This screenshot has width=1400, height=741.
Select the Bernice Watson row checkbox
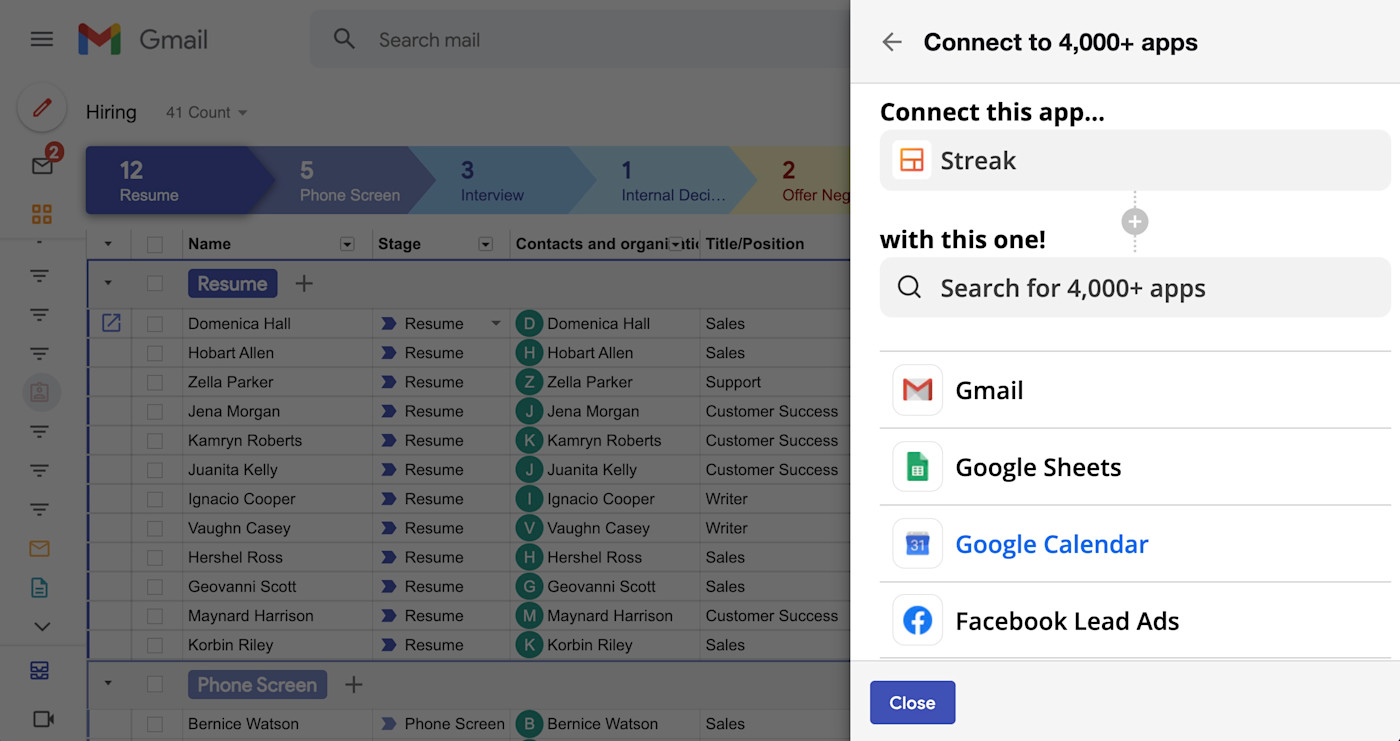(154, 724)
